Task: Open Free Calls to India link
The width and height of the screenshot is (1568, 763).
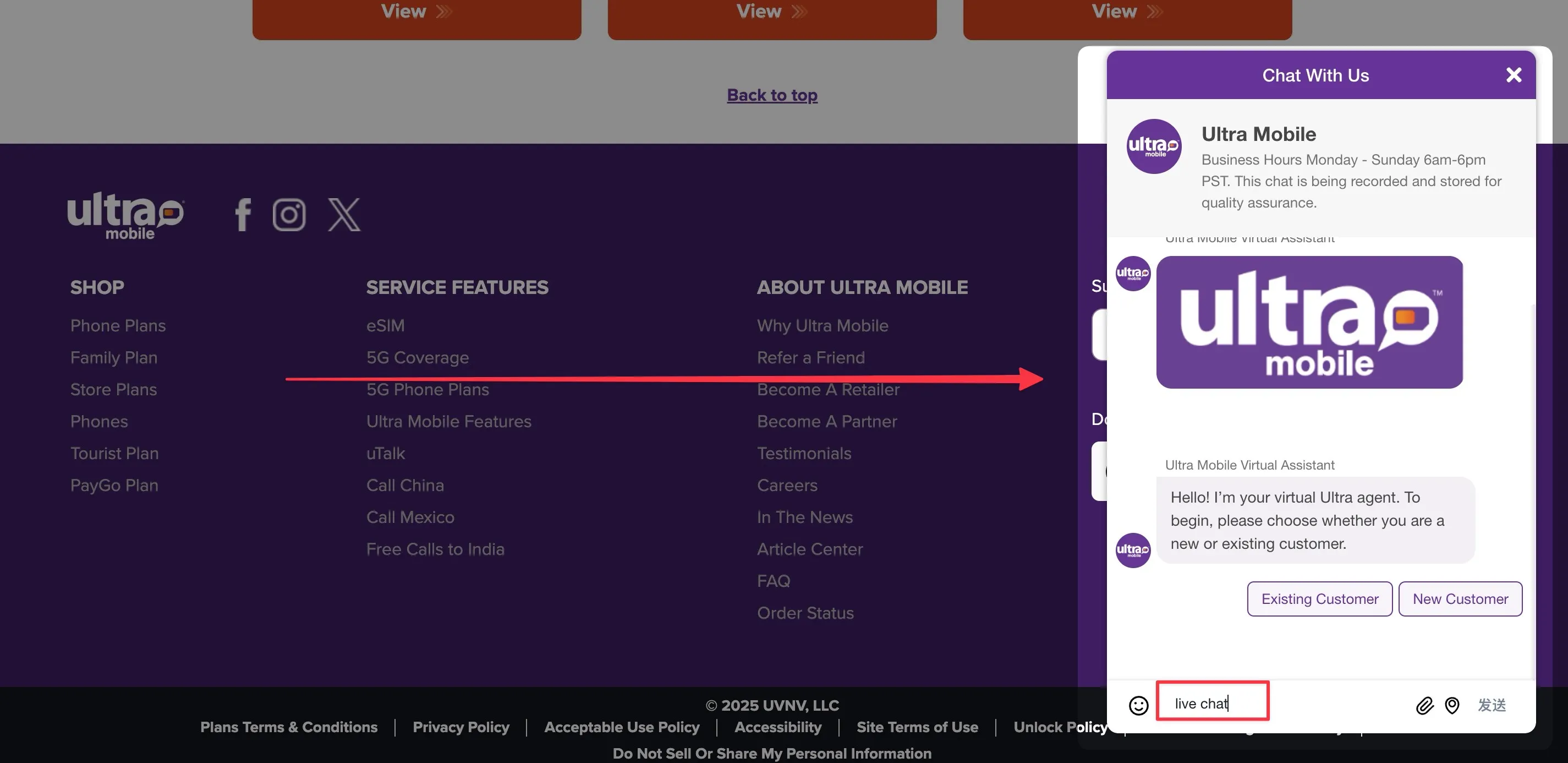Action: (x=435, y=549)
